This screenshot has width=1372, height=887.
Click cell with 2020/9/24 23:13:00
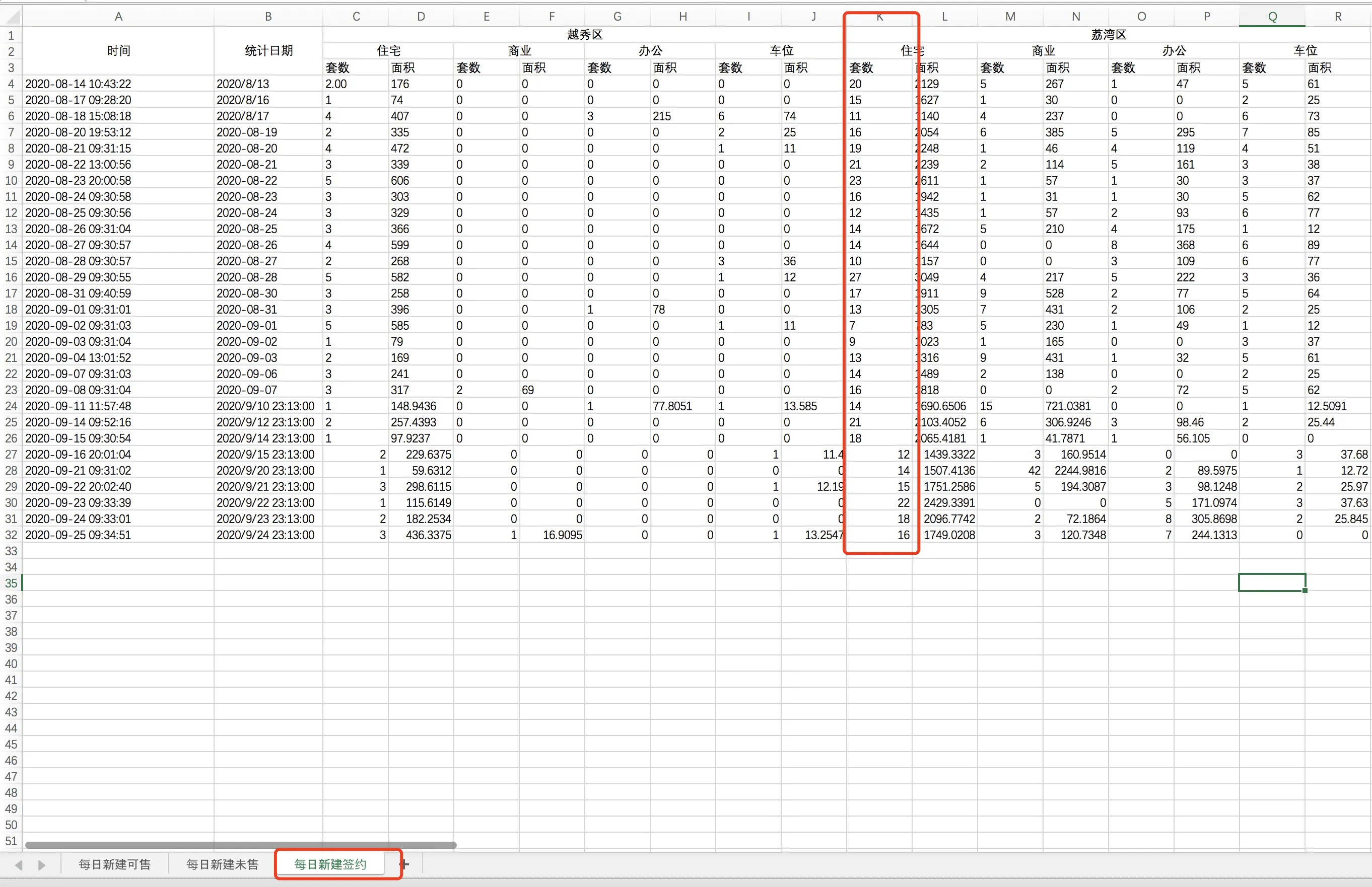tap(268, 535)
